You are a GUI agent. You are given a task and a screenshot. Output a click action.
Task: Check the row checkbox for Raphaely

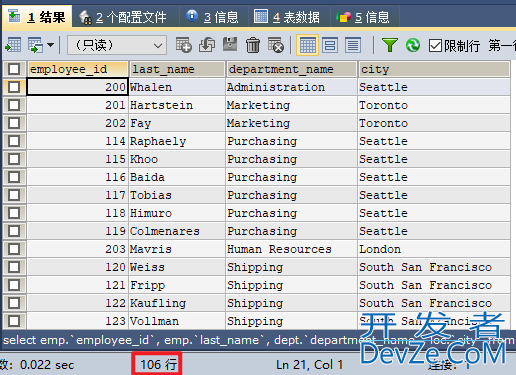pyautogui.click(x=14, y=141)
